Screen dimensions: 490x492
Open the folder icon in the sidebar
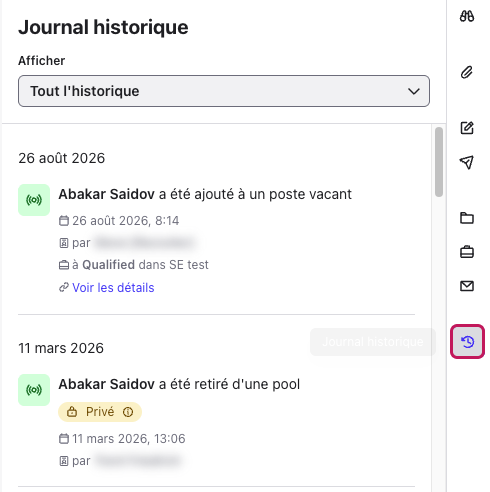(x=467, y=218)
